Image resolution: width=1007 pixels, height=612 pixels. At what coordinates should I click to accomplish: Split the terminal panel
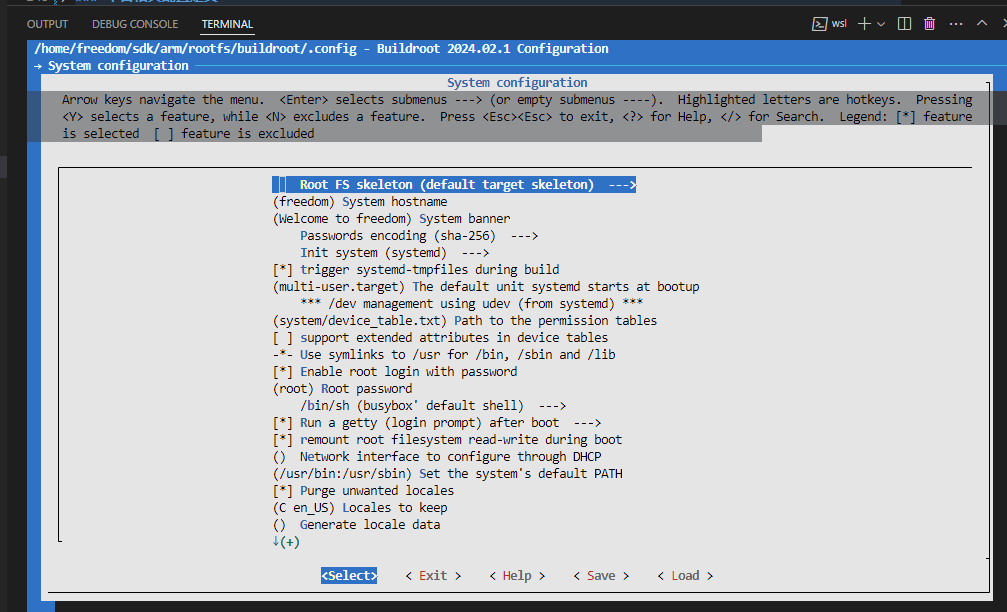[904, 24]
